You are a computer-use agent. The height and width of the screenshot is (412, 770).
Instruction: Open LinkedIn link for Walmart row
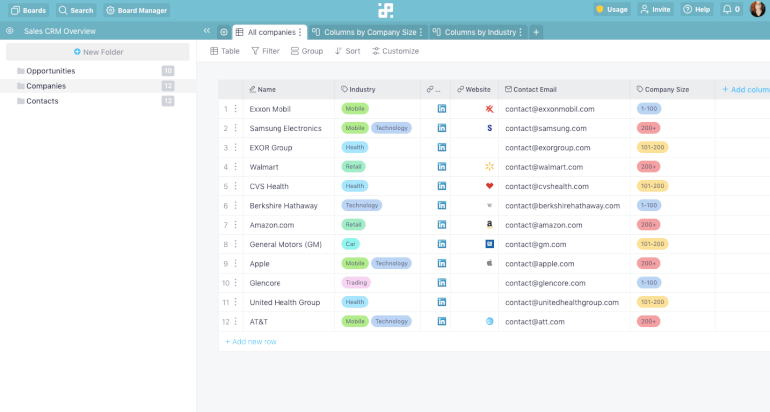pyautogui.click(x=442, y=167)
